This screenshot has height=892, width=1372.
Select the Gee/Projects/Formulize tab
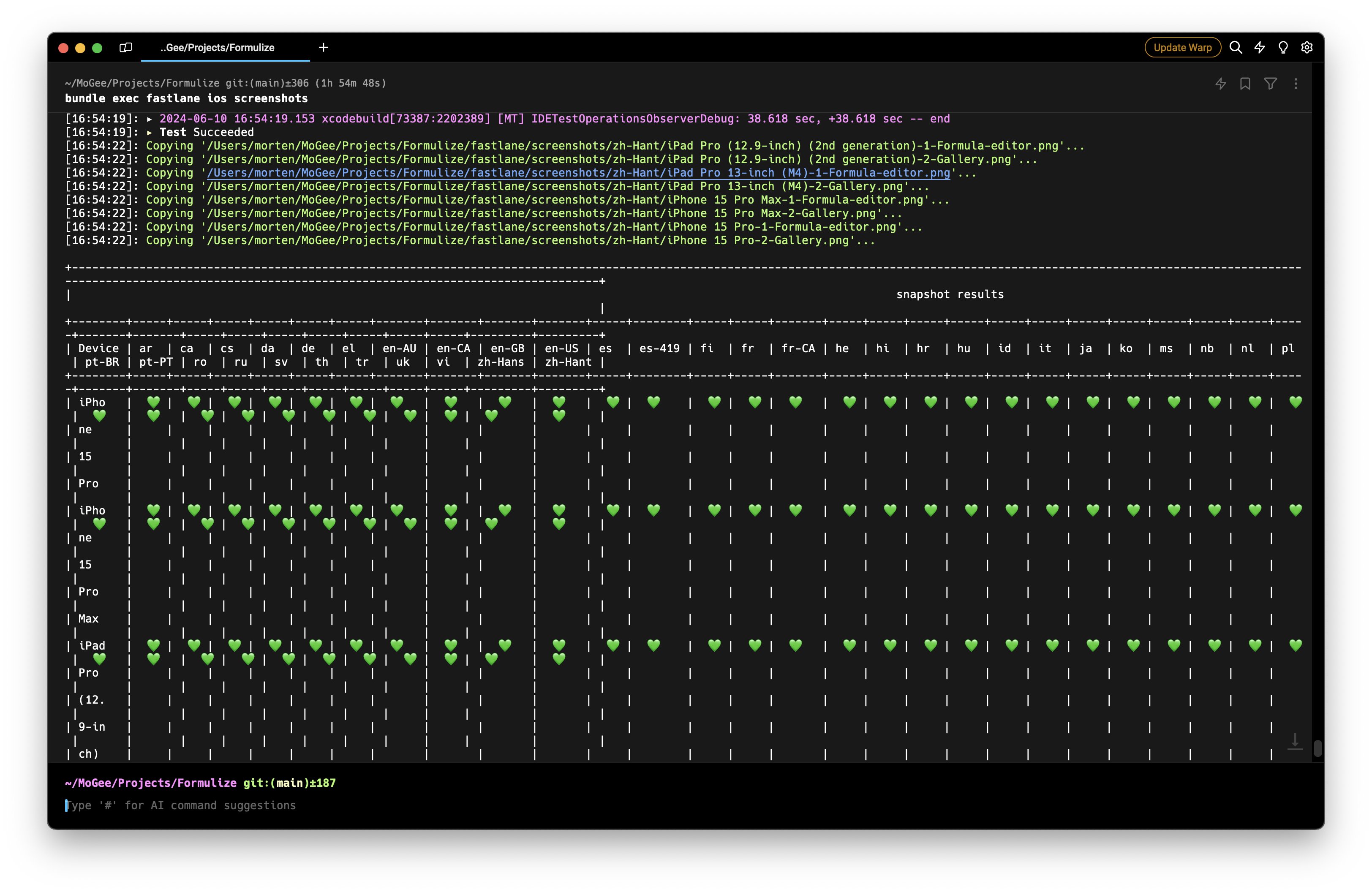click(217, 47)
